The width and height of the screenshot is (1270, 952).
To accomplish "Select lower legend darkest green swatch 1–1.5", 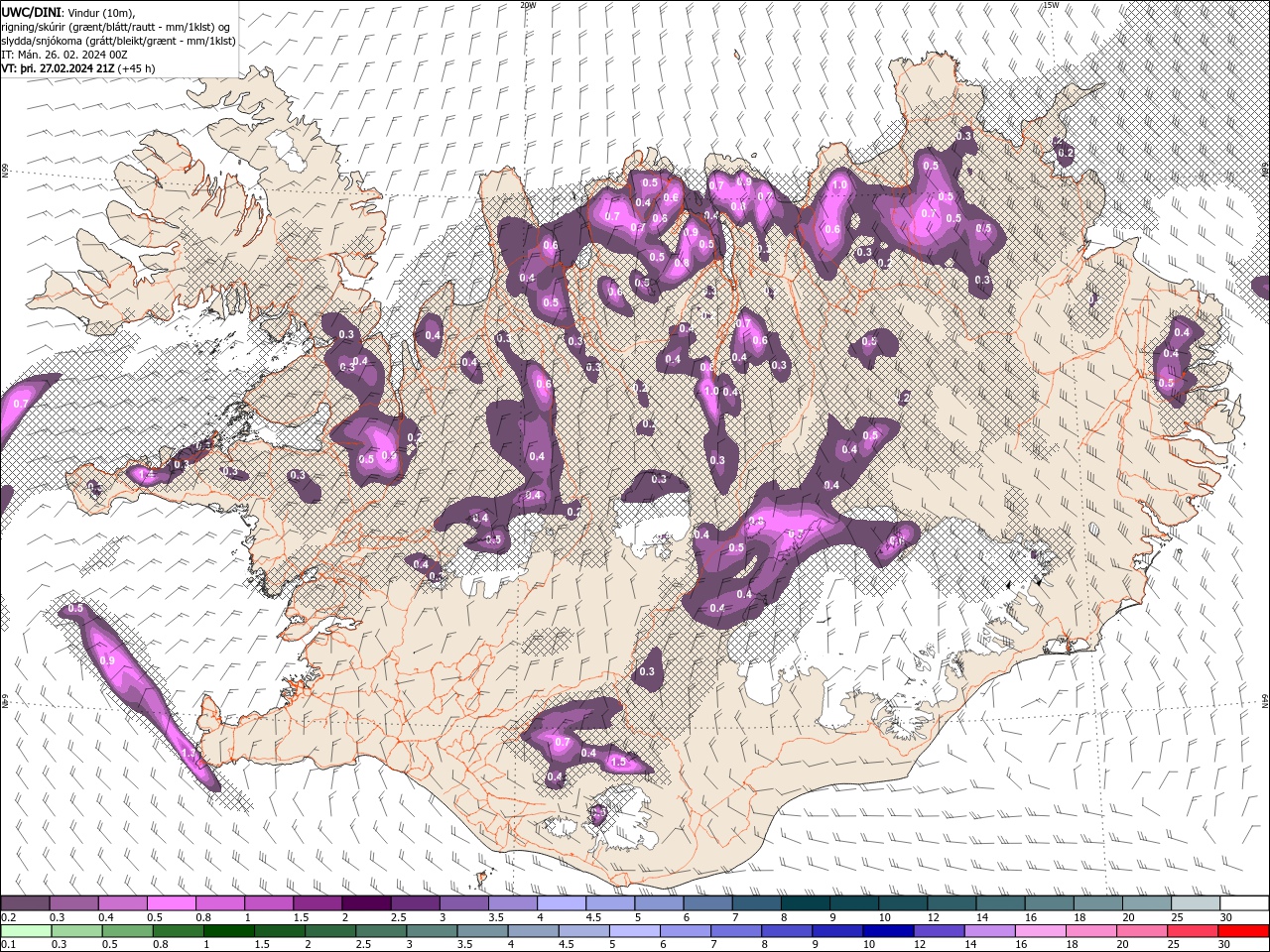I will tap(228, 930).
